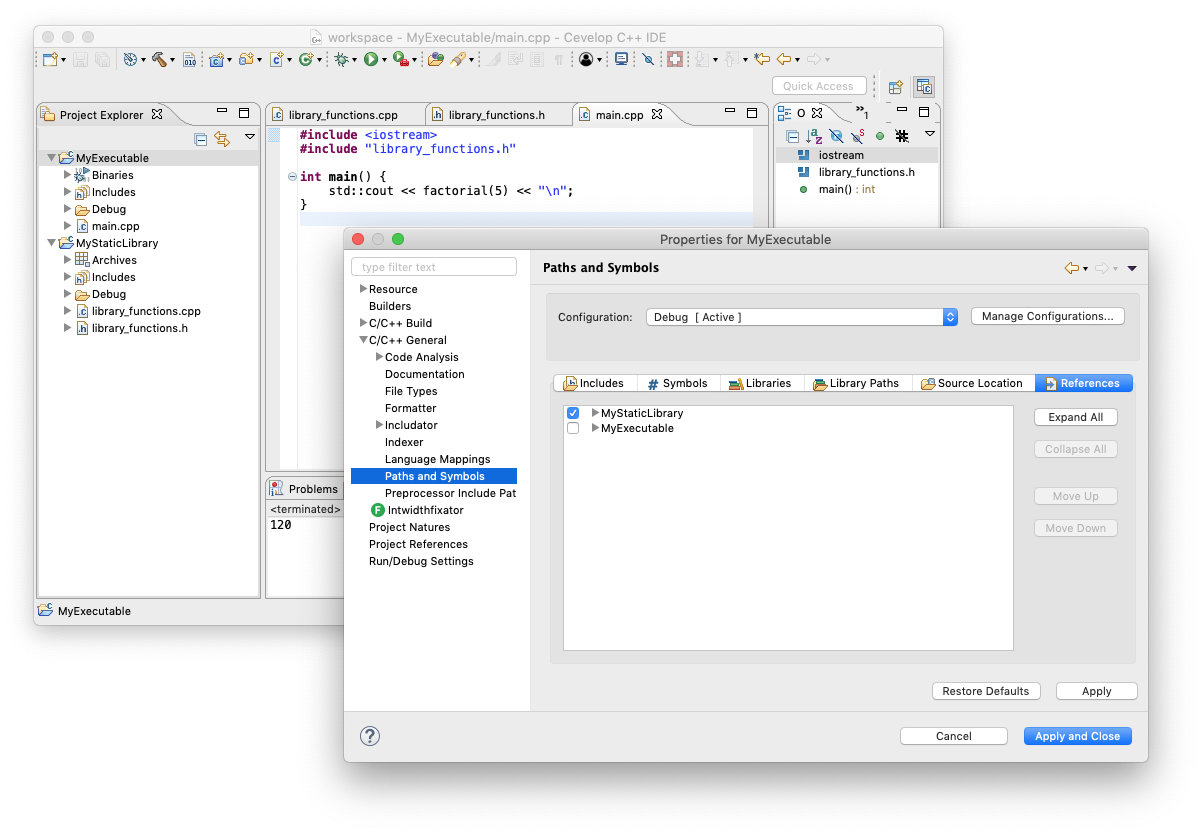The image size is (1204, 836).
Task: Click the Cancel button
Action: [x=954, y=736]
